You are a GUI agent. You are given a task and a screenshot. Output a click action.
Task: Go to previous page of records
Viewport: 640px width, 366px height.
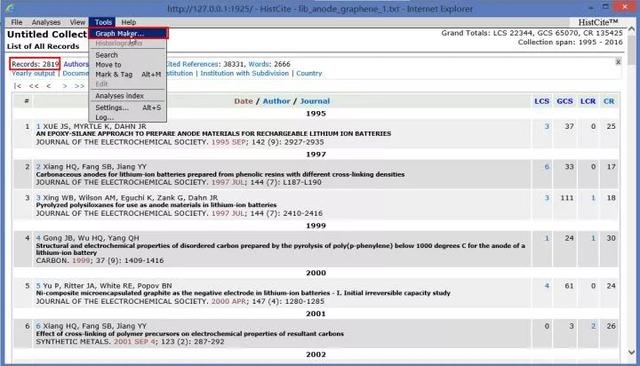click(x=49, y=86)
